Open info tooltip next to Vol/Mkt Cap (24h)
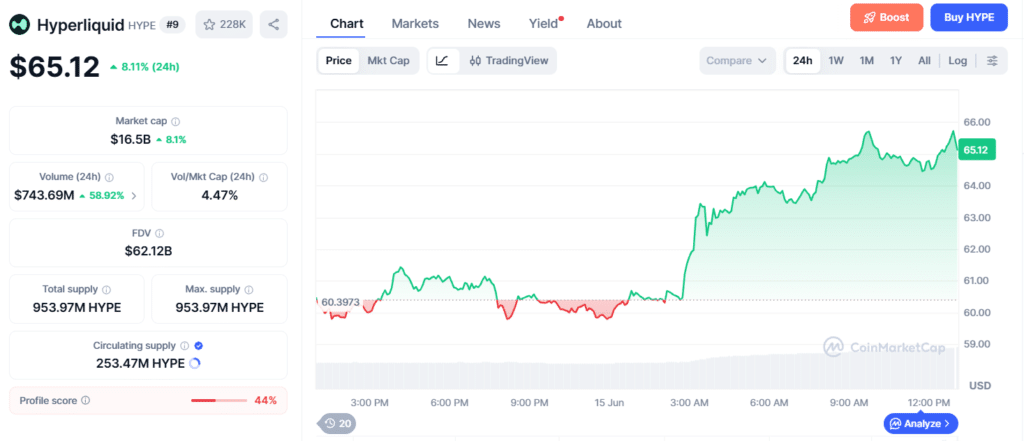The width and height of the screenshot is (1024, 441). (x=263, y=177)
